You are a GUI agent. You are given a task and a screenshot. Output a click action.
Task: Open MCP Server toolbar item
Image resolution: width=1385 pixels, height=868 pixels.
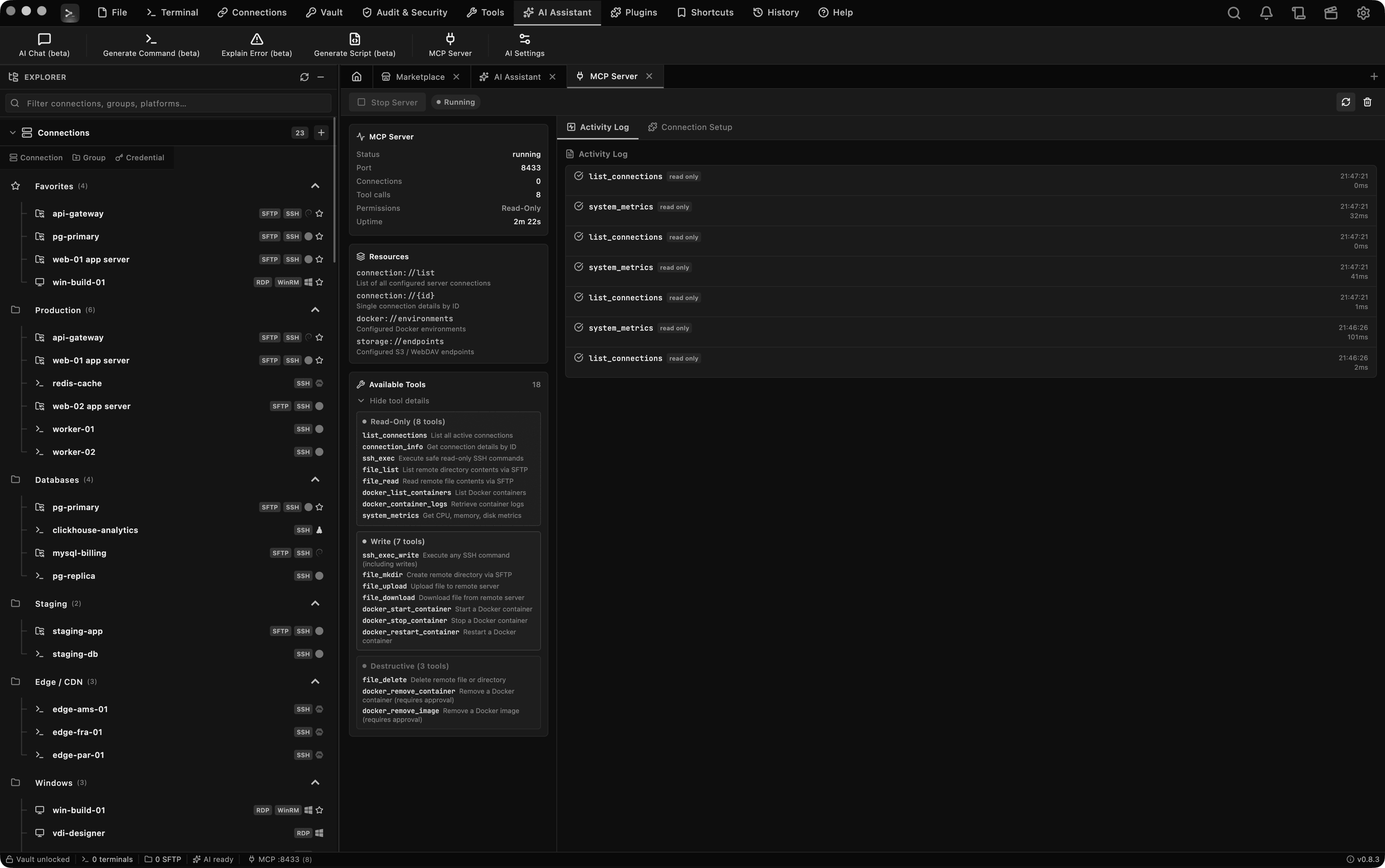(x=450, y=45)
